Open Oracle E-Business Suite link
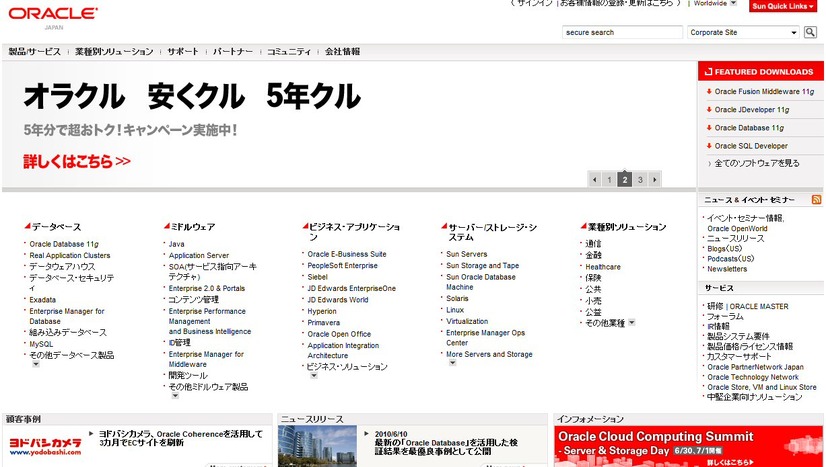Screen dimensions: 826x467 347,254
